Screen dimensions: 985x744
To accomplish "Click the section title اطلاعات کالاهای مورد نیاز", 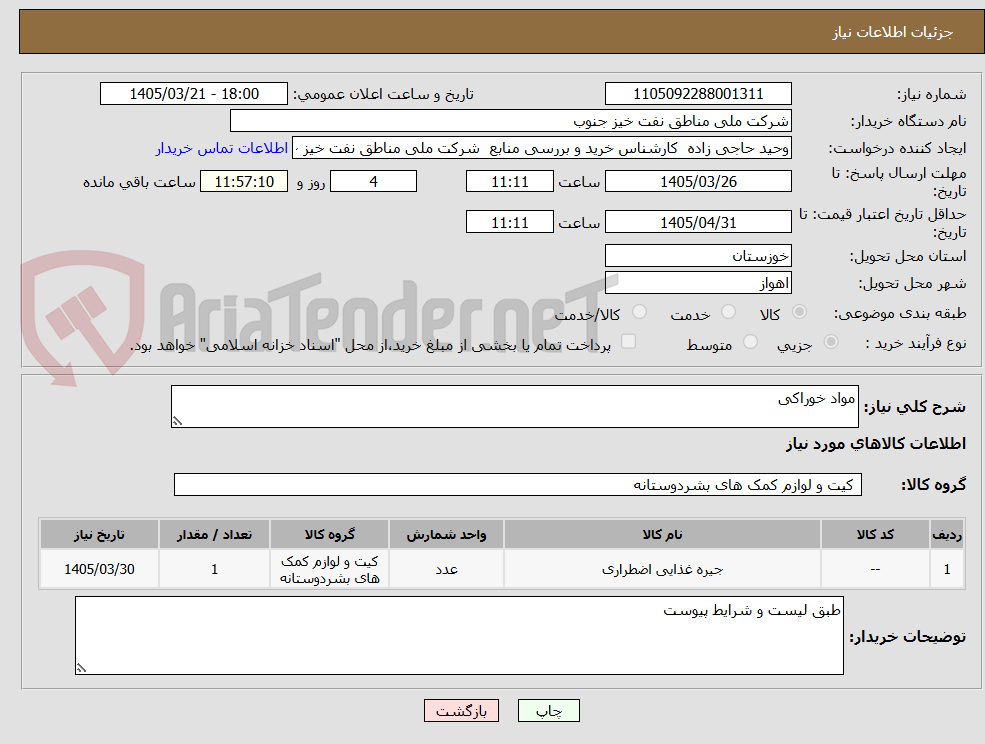I will click(876, 444).
